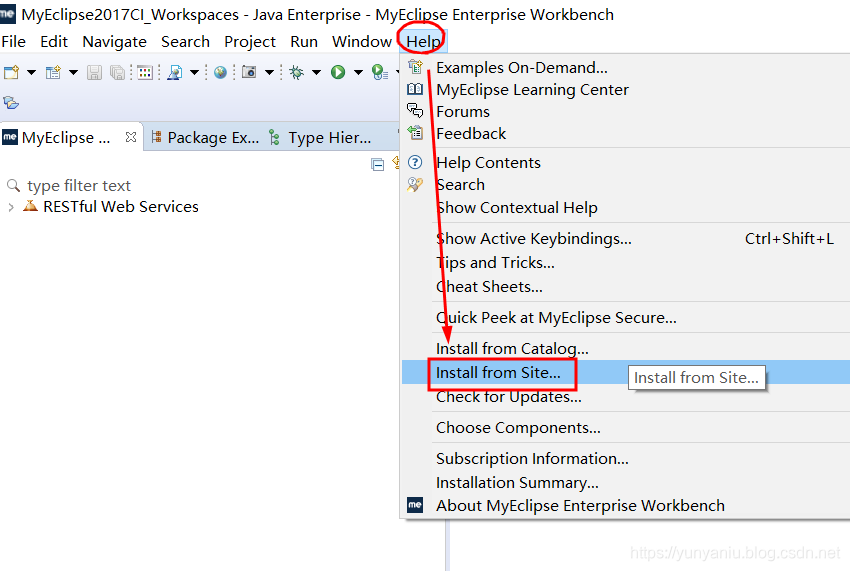Image resolution: width=850 pixels, height=571 pixels.
Task: Open MyEclipse Learning Center entry
Action: click(x=626, y=89)
